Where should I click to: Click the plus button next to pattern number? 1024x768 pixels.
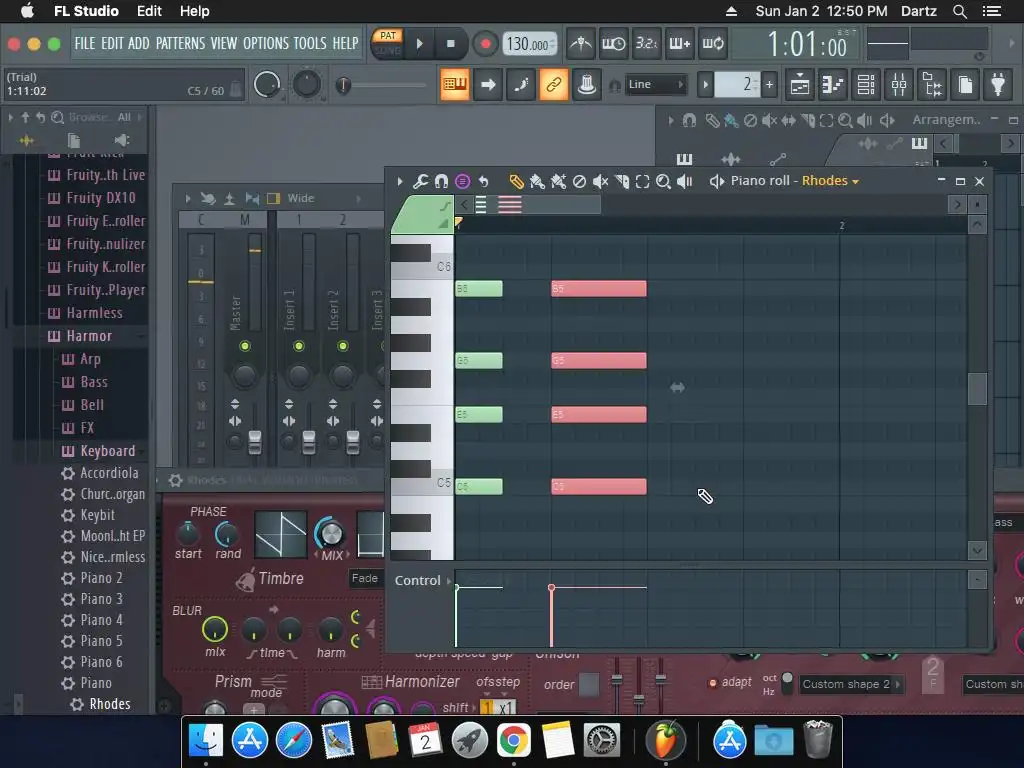[x=769, y=84]
